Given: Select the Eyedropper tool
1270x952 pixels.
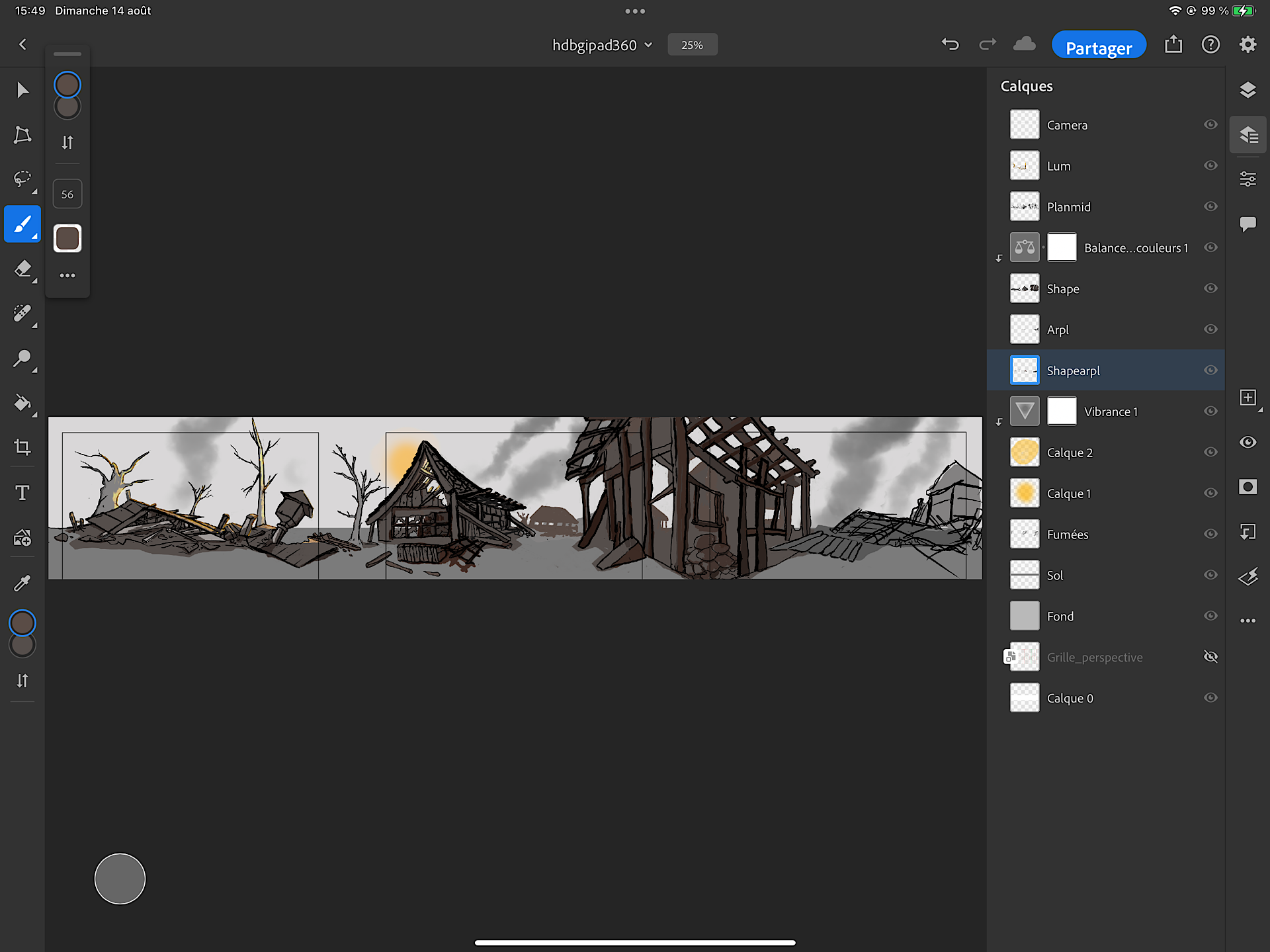Looking at the screenshot, I should [x=22, y=583].
